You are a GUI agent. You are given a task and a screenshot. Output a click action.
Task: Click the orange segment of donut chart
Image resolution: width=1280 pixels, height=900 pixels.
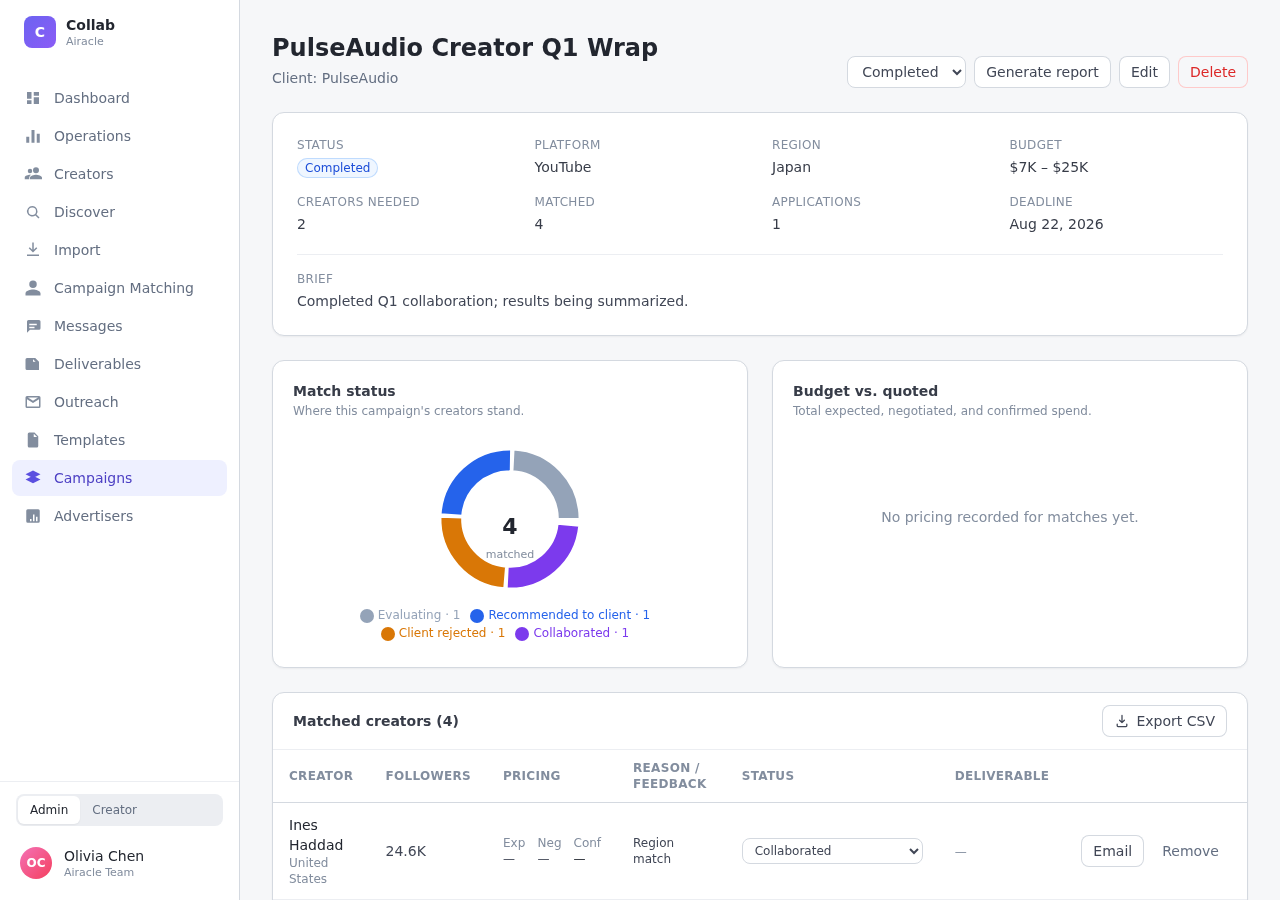point(466,558)
